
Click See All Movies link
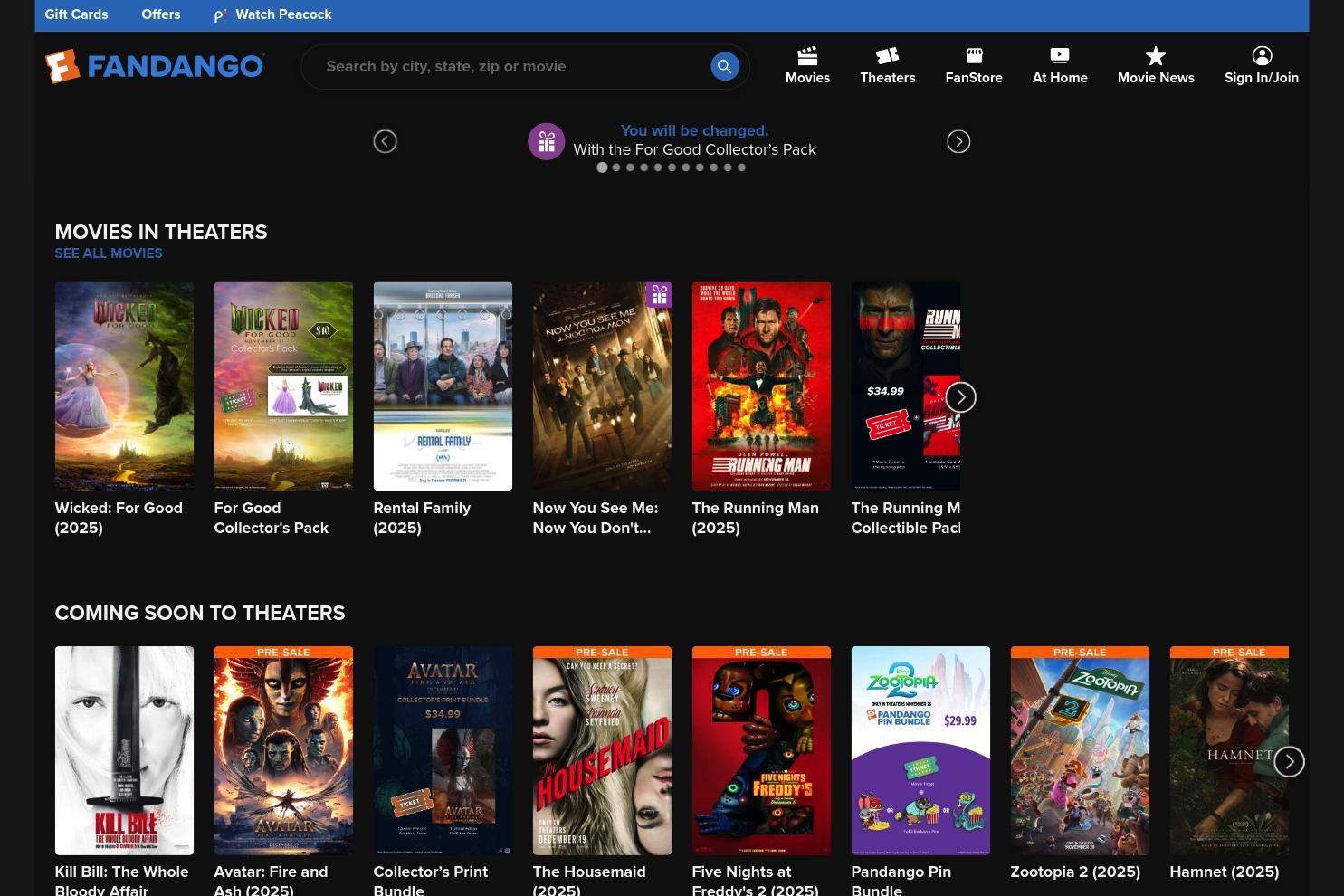click(x=109, y=253)
